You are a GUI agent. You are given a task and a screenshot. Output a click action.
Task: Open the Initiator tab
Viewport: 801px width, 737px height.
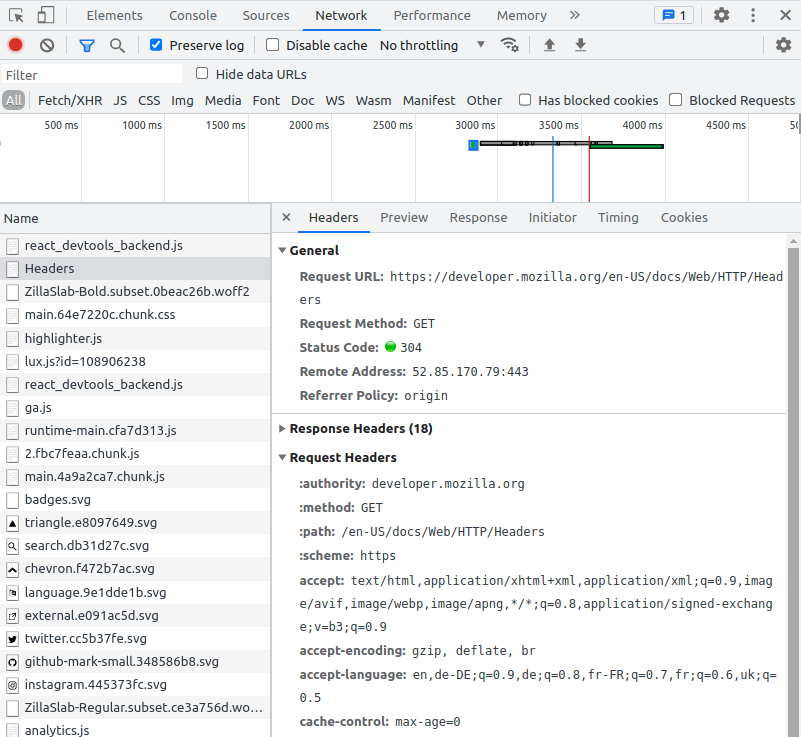(x=553, y=218)
